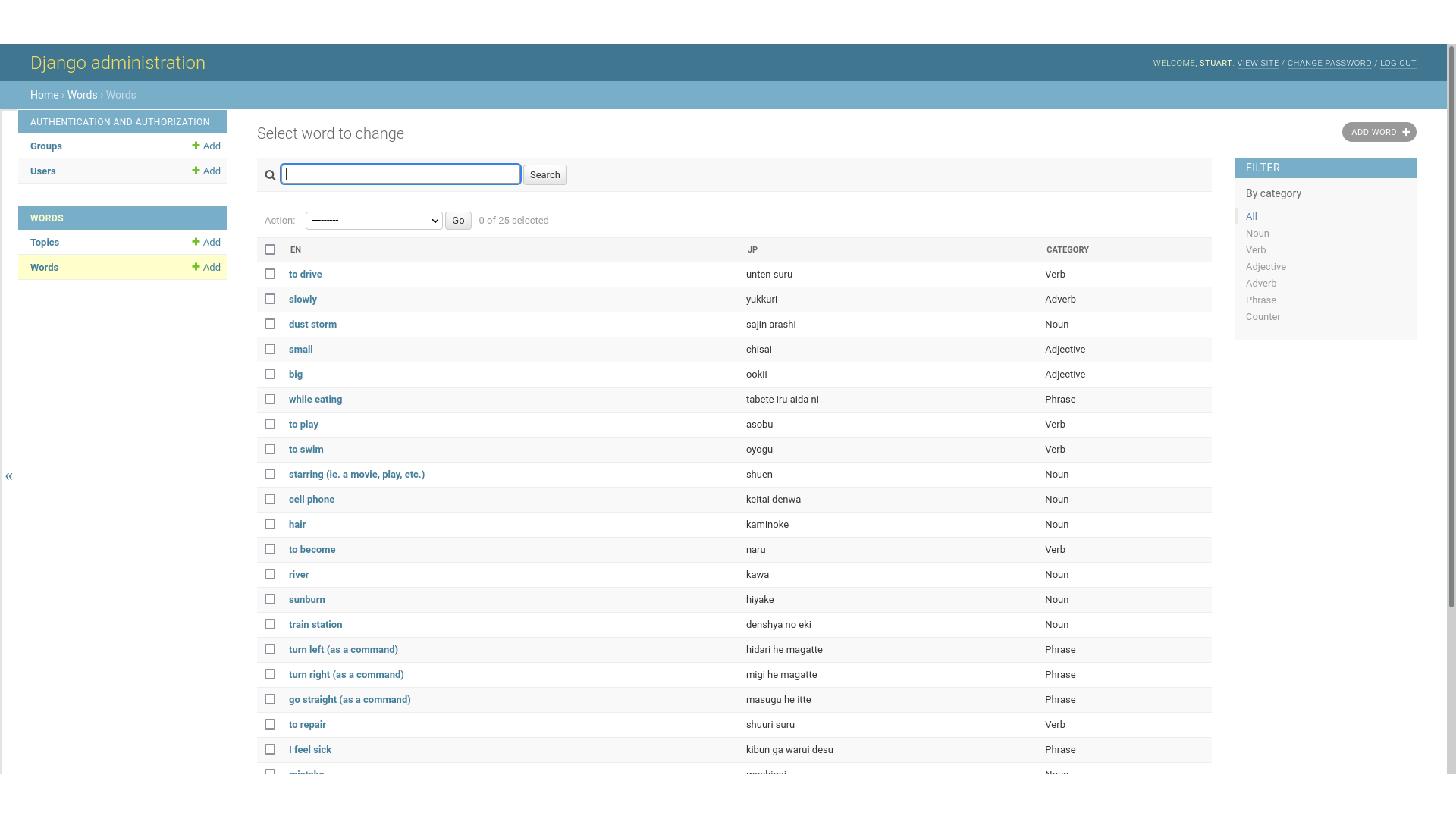Open the Users sidebar link

tap(42, 171)
